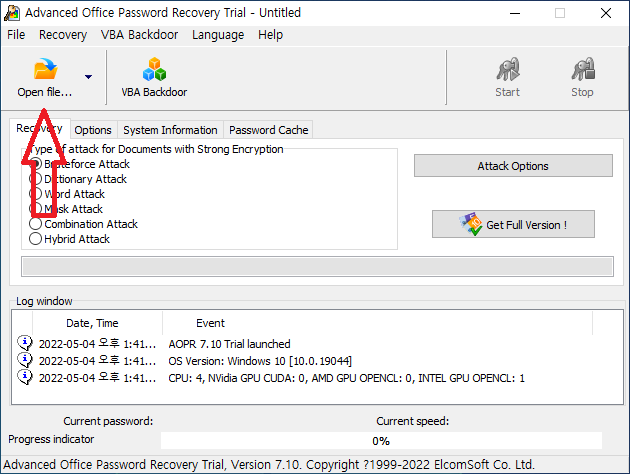
Task: Click the Event column header in log
Action: pyautogui.click(x=210, y=323)
